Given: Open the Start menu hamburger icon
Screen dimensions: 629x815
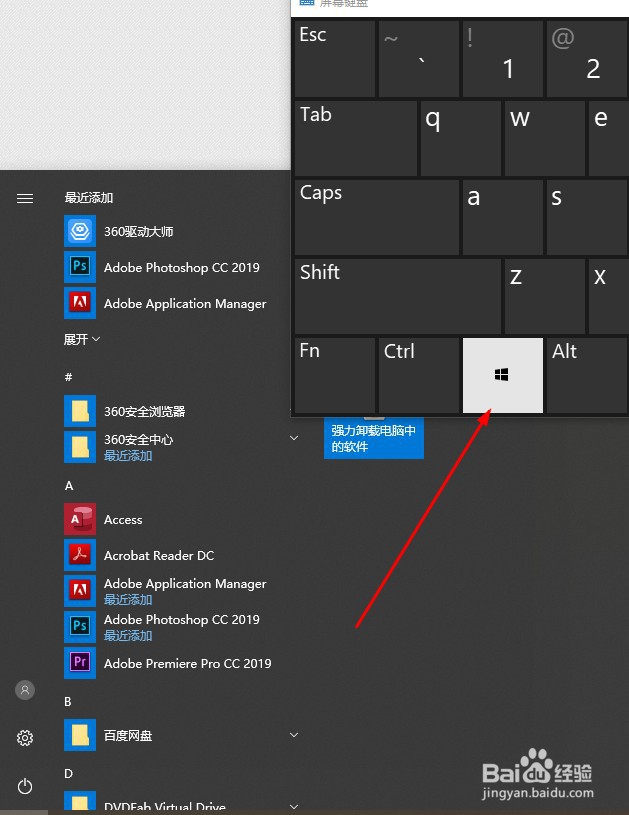Looking at the screenshot, I should pos(25,199).
